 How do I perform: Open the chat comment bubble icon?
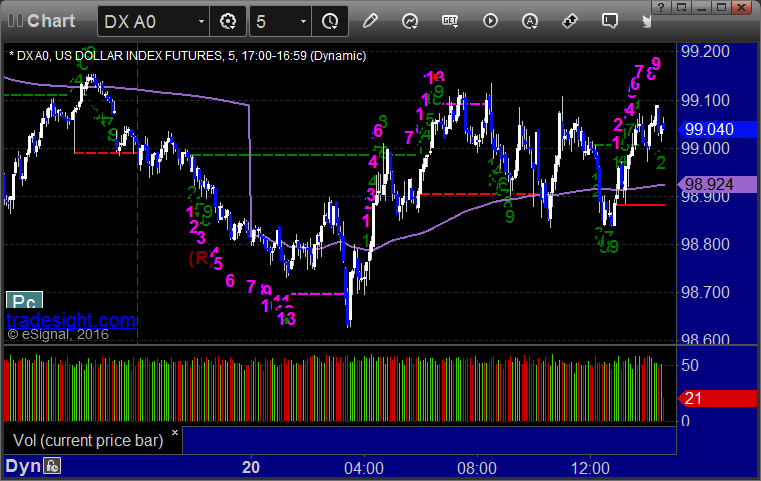point(610,21)
